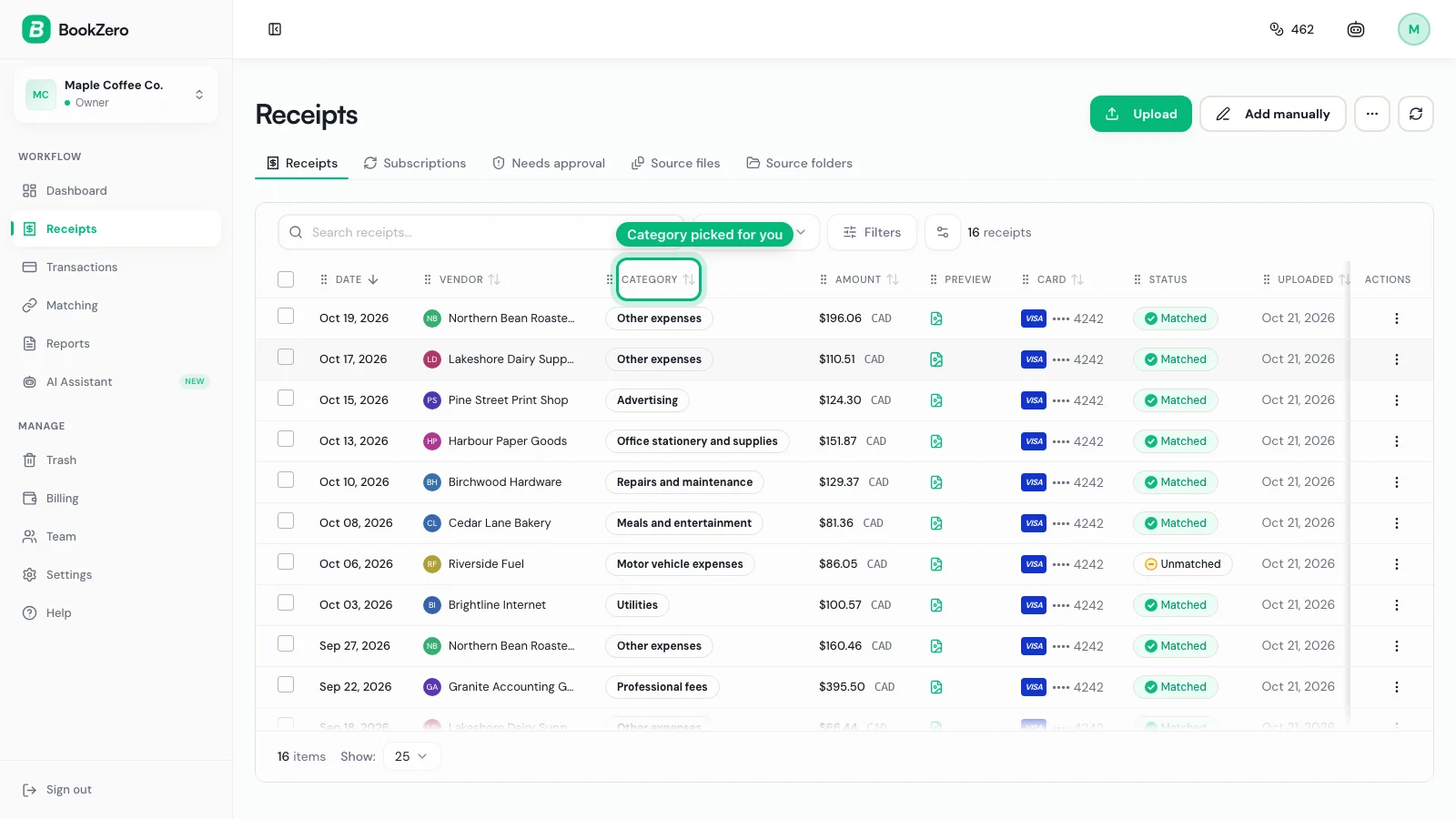The image size is (1456, 819).
Task: Open the Source folders tab
Action: click(x=800, y=163)
